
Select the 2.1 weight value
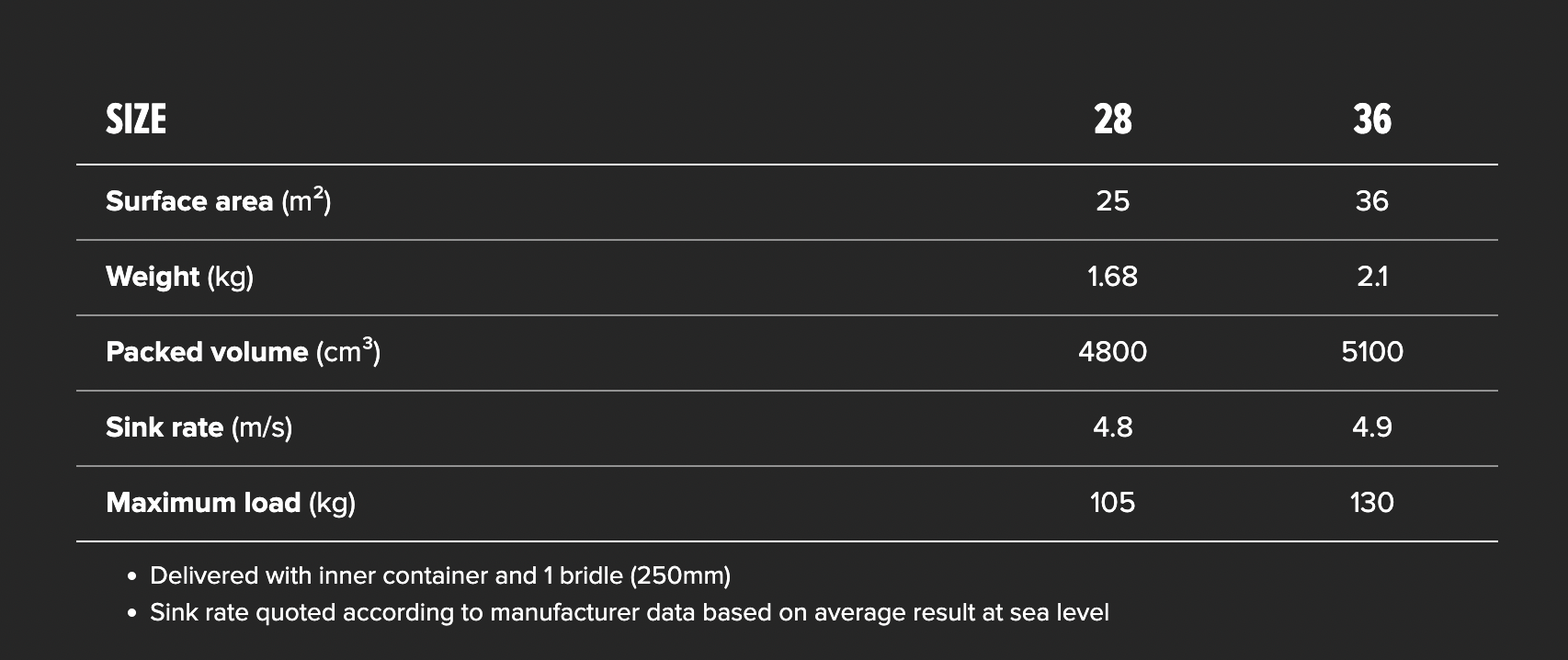pyautogui.click(x=1371, y=277)
